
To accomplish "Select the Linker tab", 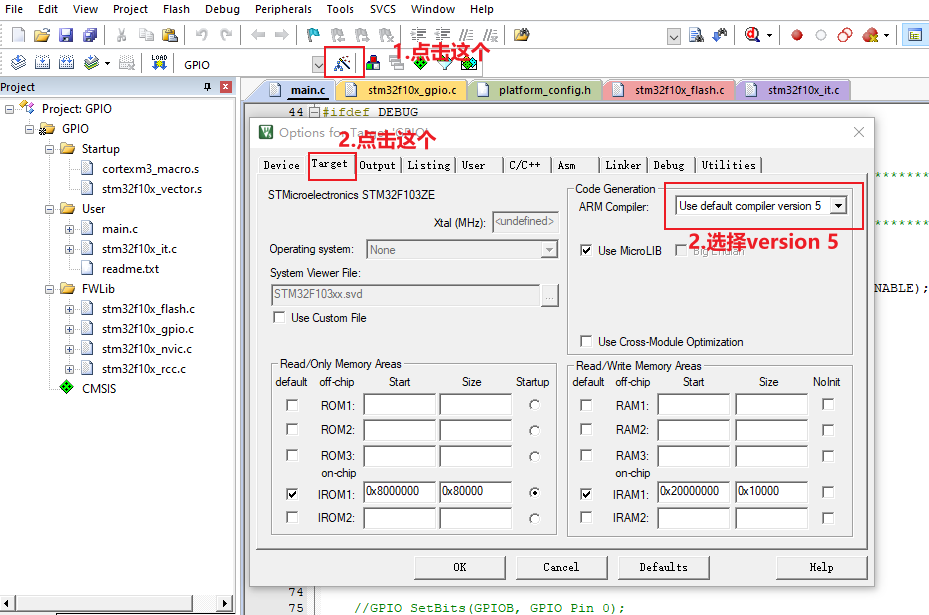I will [623, 165].
